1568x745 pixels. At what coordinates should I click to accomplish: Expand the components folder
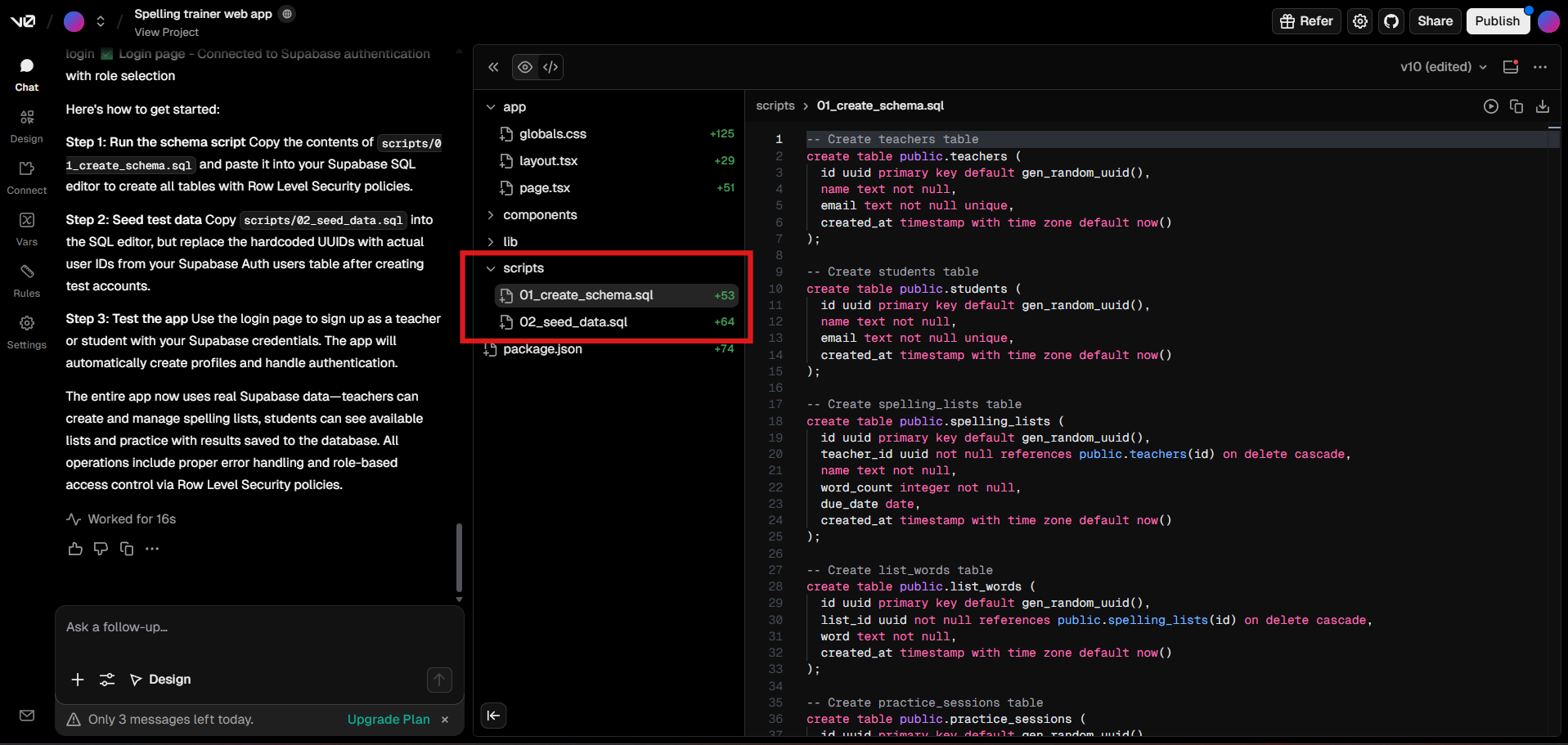[x=611, y=215]
